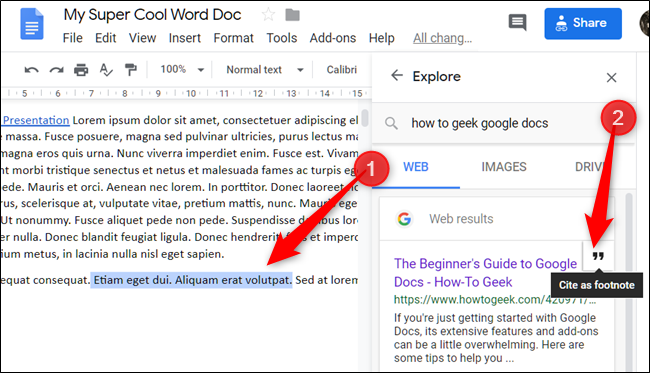Click the Explore search field text
This screenshot has width=650, height=373.
pos(480,123)
